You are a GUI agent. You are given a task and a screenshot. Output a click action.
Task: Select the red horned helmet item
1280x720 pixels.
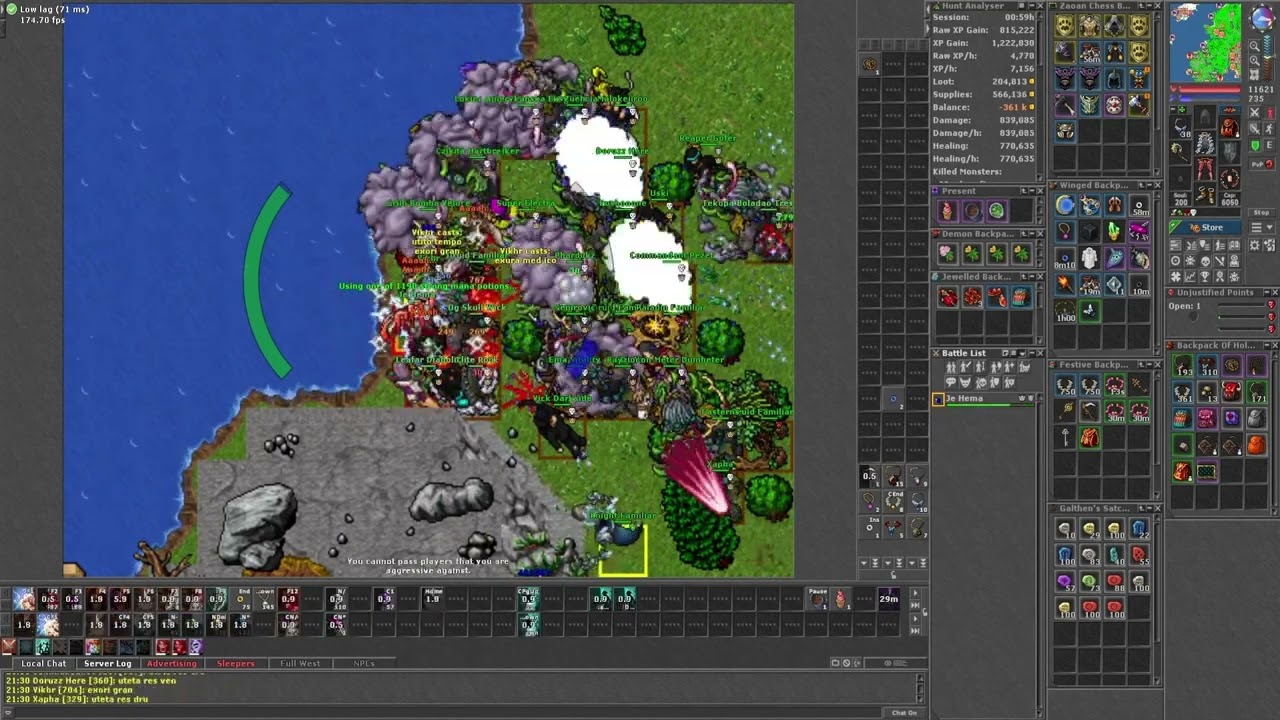click(1231, 391)
